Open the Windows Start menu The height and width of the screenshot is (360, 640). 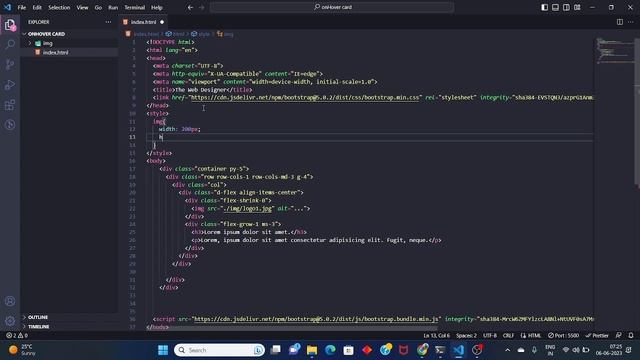(x=163, y=350)
